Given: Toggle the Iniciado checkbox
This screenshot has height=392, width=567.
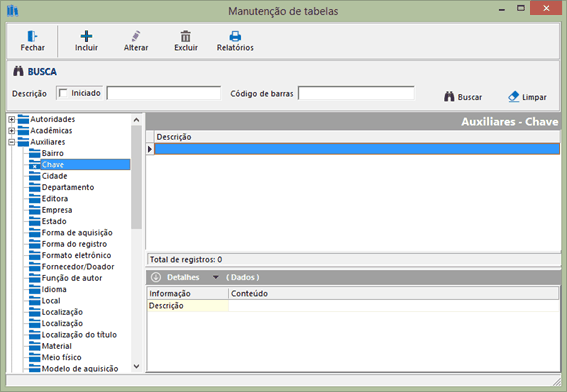Looking at the screenshot, I should [63, 93].
